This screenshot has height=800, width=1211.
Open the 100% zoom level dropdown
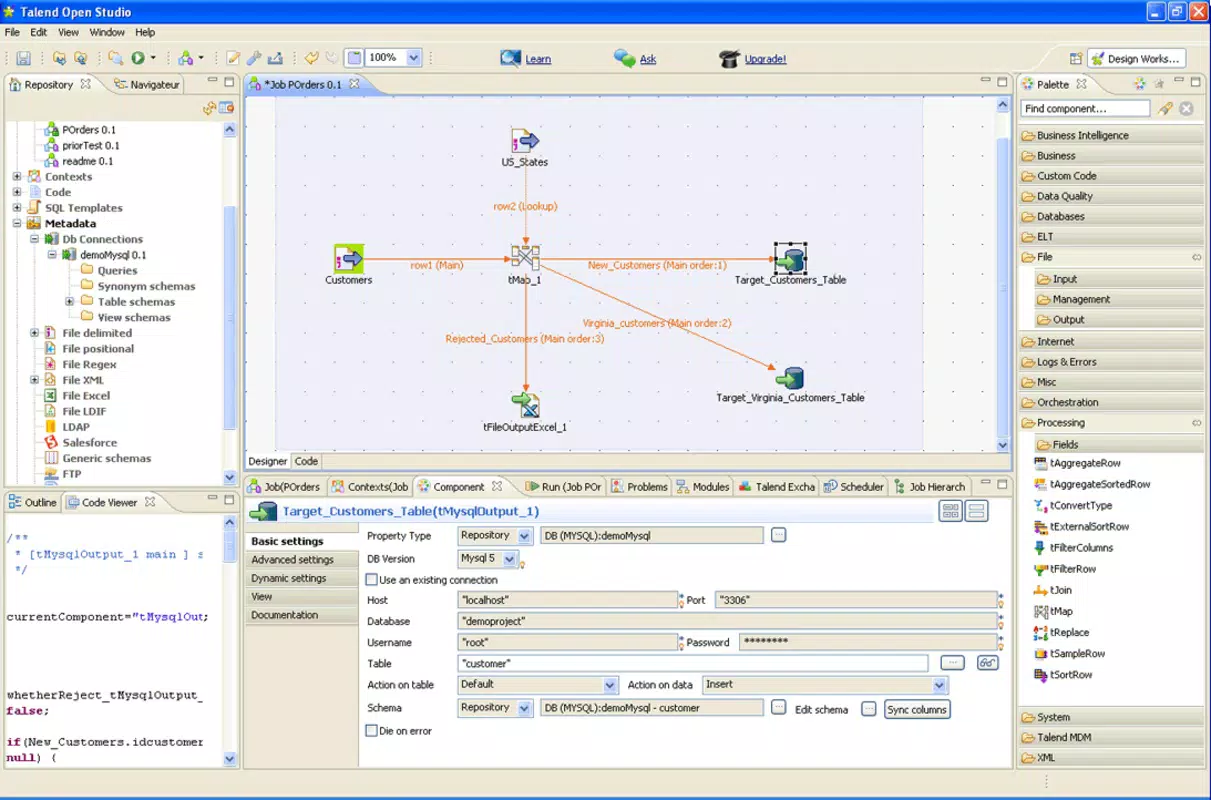coord(414,58)
